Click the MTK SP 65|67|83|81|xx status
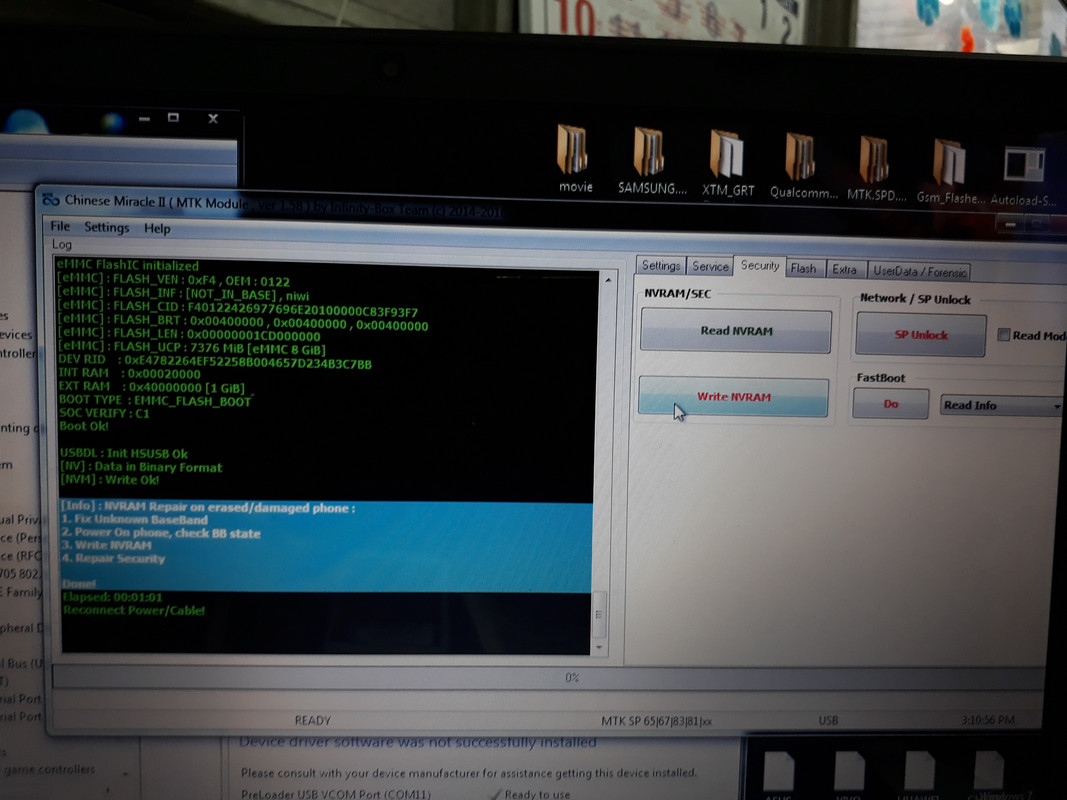The image size is (1067, 800). 656,720
